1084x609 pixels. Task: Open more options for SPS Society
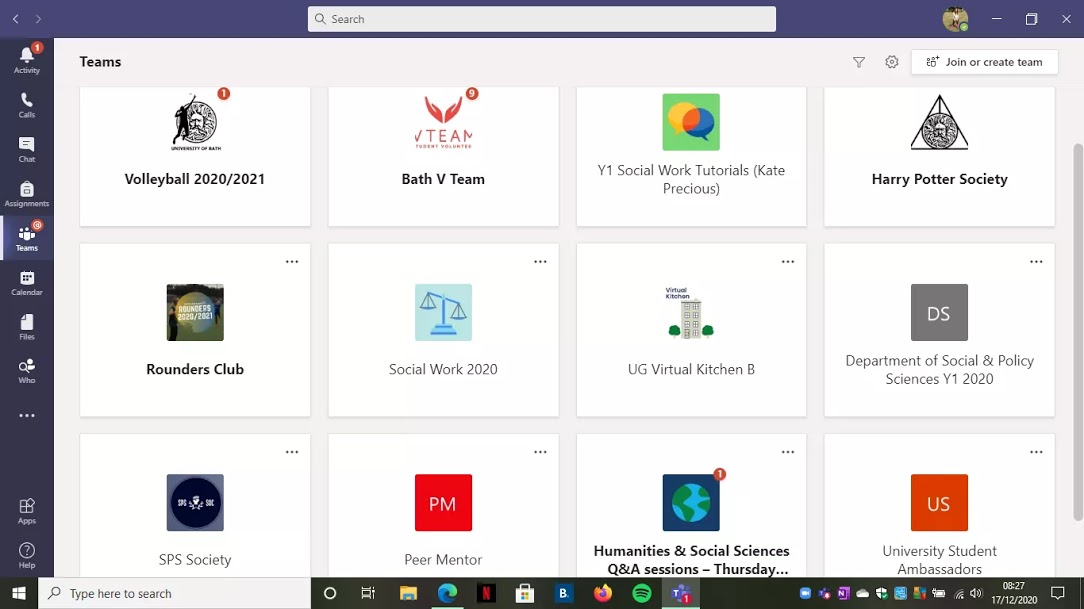[x=292, y=452]
